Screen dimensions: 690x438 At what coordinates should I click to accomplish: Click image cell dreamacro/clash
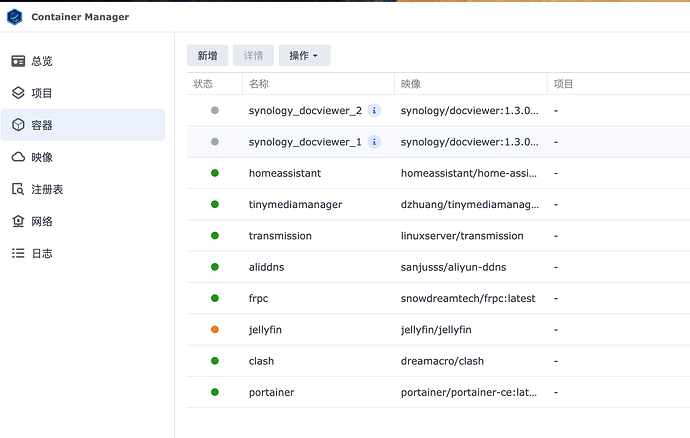click(442, 361)
